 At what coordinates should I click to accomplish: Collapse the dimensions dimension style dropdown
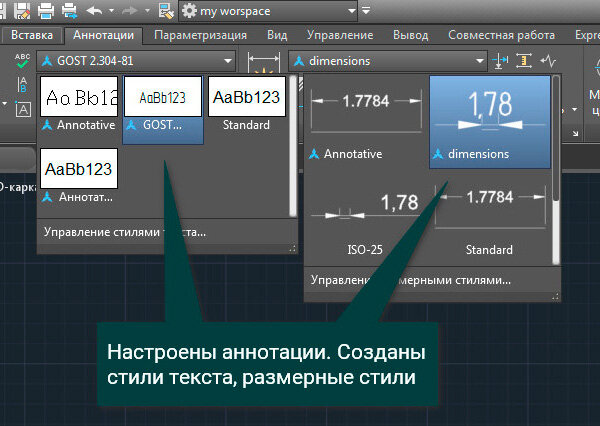(x=479, y=61)
